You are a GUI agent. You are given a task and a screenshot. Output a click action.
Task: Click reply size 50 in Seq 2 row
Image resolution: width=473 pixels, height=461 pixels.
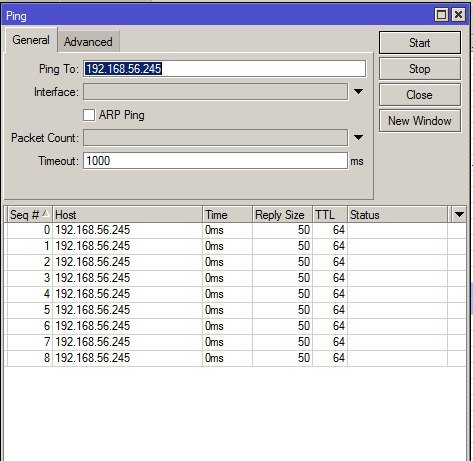304,262
